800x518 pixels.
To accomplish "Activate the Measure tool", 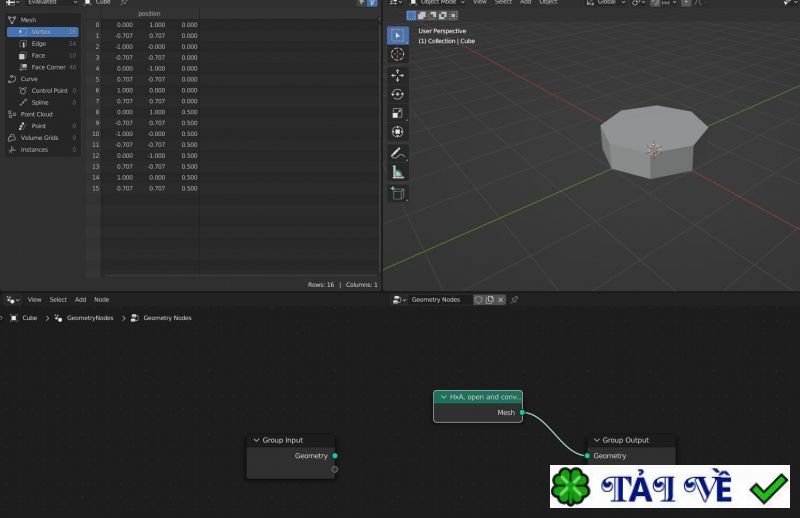I will click(398, 173).
